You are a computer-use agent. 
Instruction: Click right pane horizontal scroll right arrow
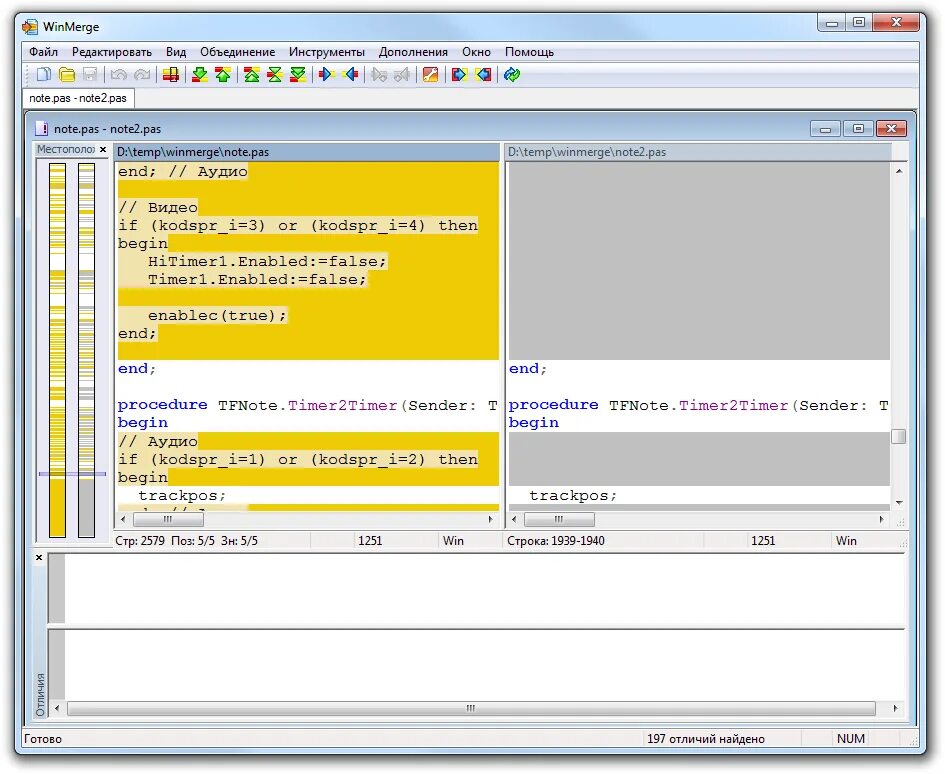click(881, 519)
